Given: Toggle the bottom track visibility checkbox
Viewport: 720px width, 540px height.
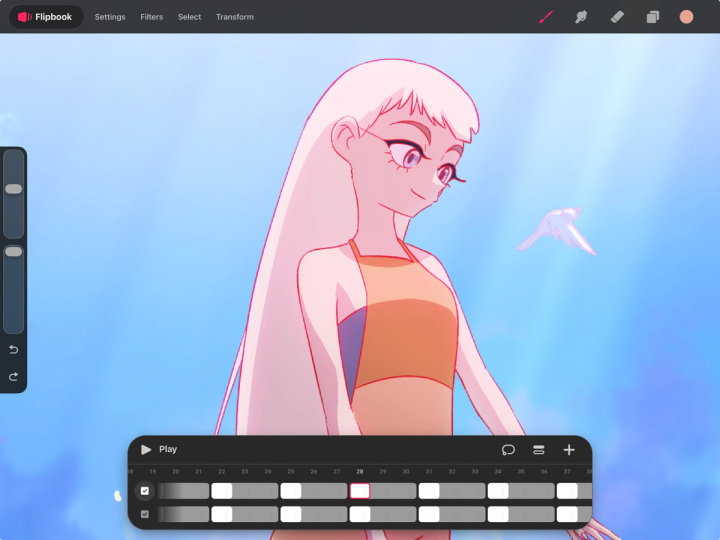Looking at the screenshot, I should pos(145,514).
